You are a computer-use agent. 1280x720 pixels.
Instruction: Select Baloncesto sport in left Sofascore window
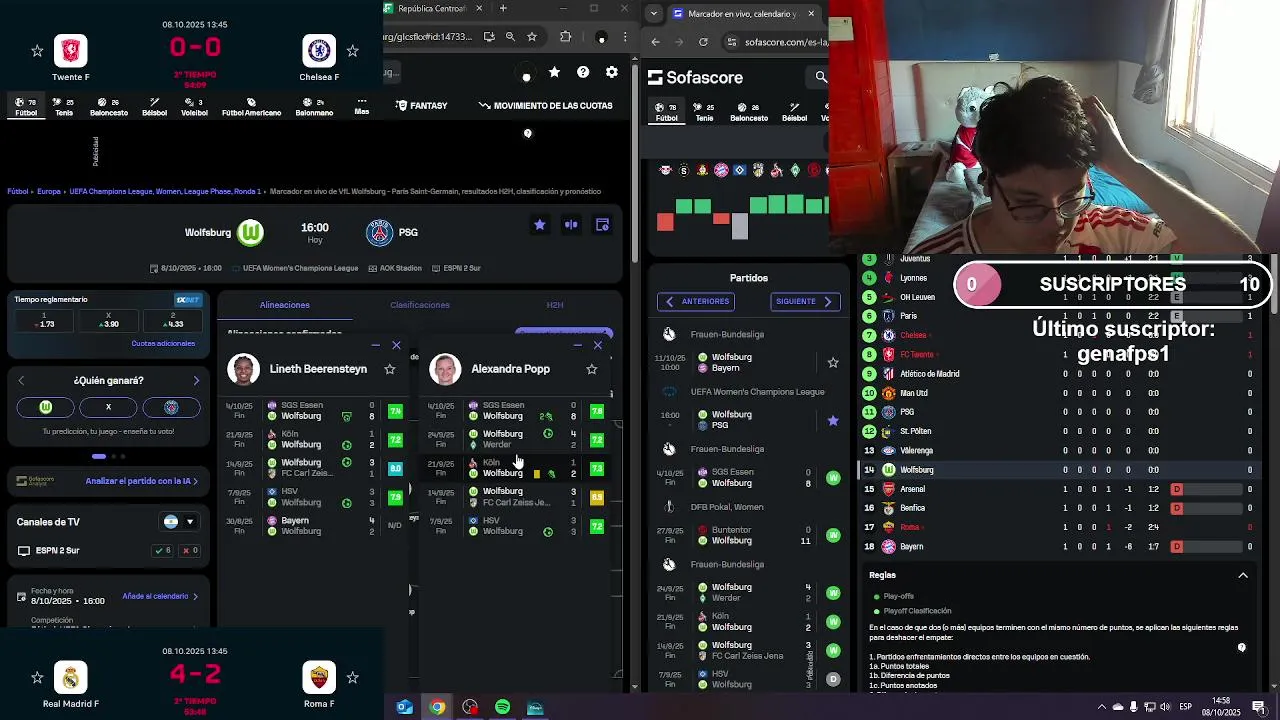click(109, 107)
